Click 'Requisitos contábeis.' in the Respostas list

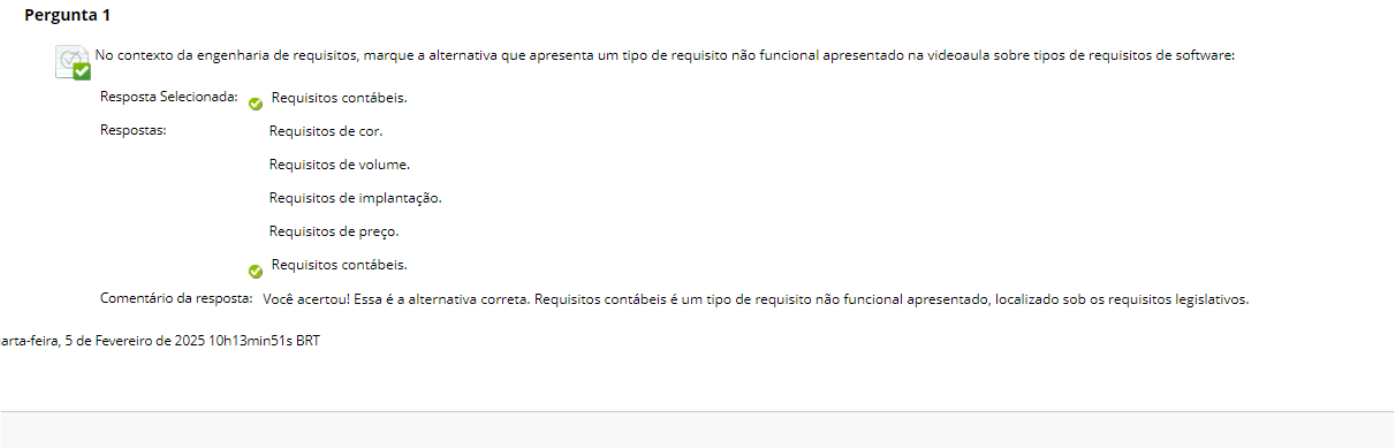coord(339,264)
